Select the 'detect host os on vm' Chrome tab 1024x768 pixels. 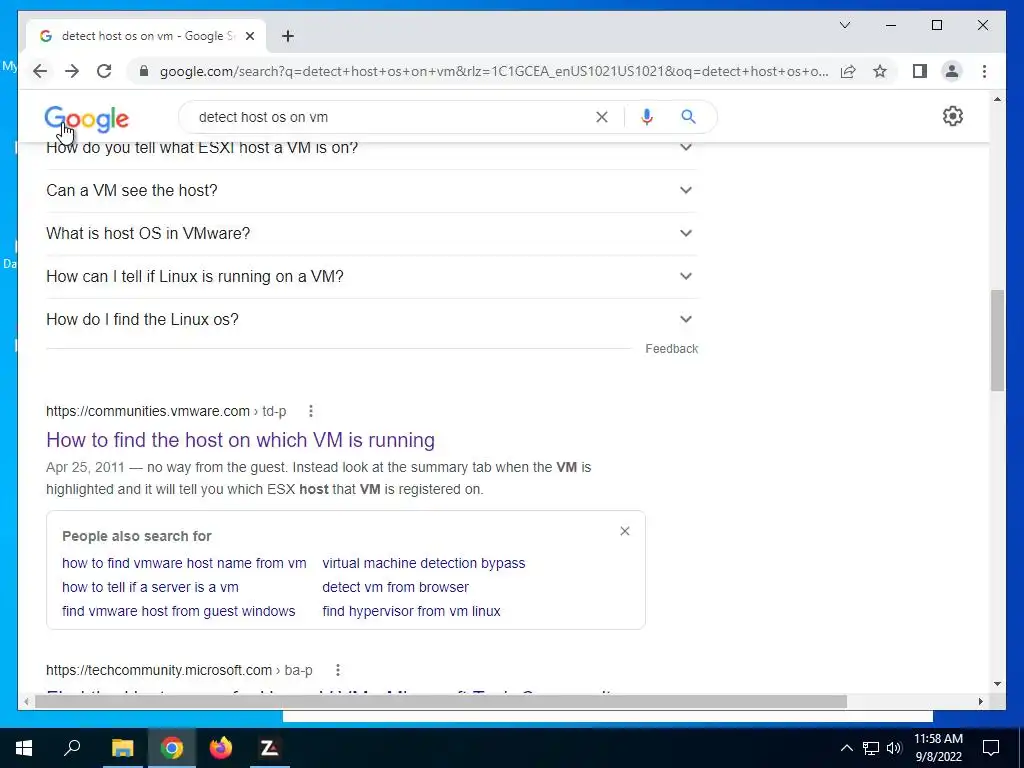pyautogui.click(x=145, y=36)
